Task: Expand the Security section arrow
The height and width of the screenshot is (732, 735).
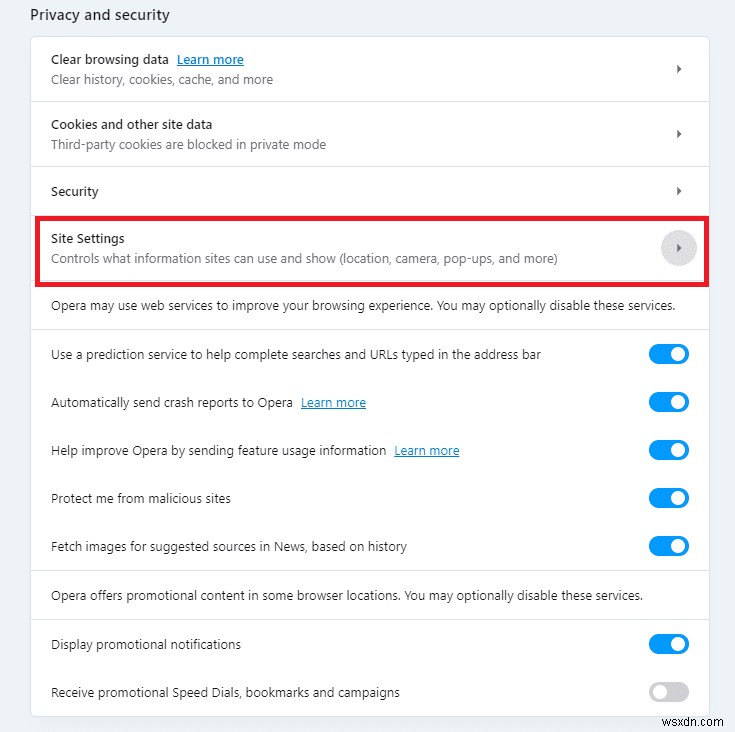Action: 679,191
